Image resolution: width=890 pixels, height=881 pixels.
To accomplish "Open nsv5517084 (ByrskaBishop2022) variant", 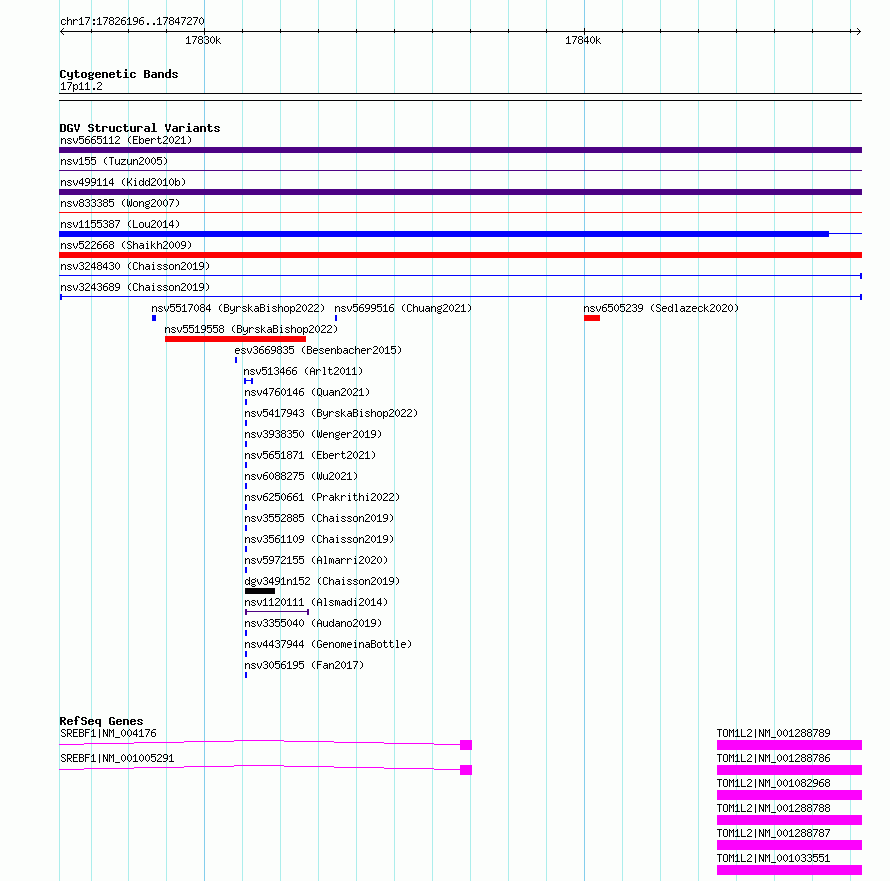I will point(238,308).
